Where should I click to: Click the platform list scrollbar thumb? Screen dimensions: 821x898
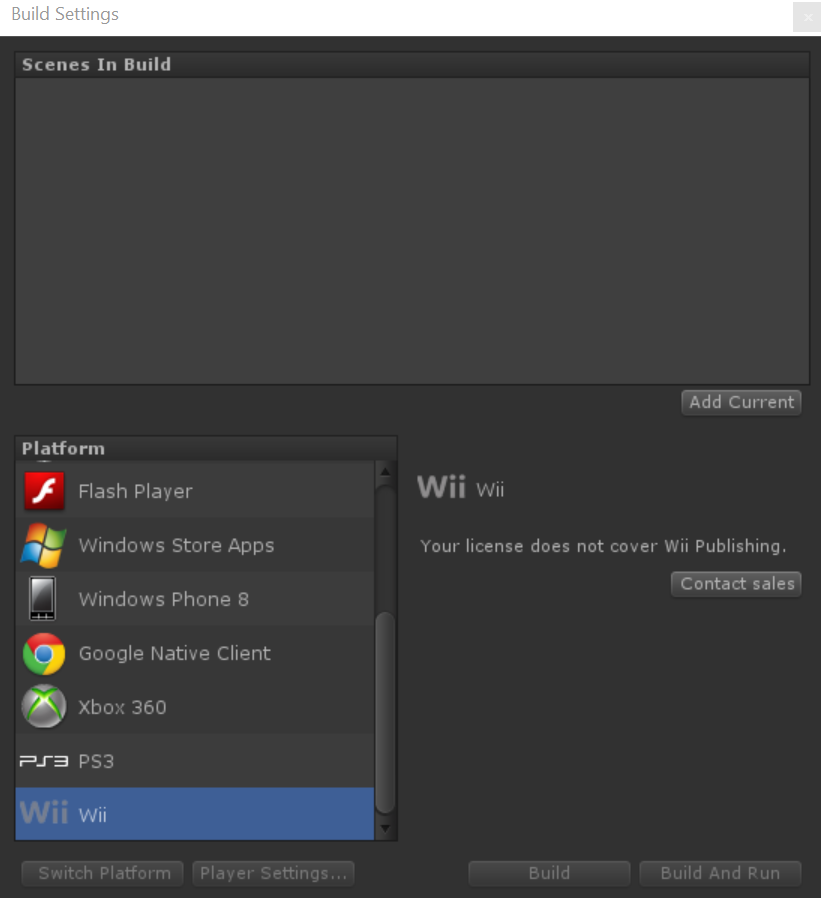click(385, 712)
